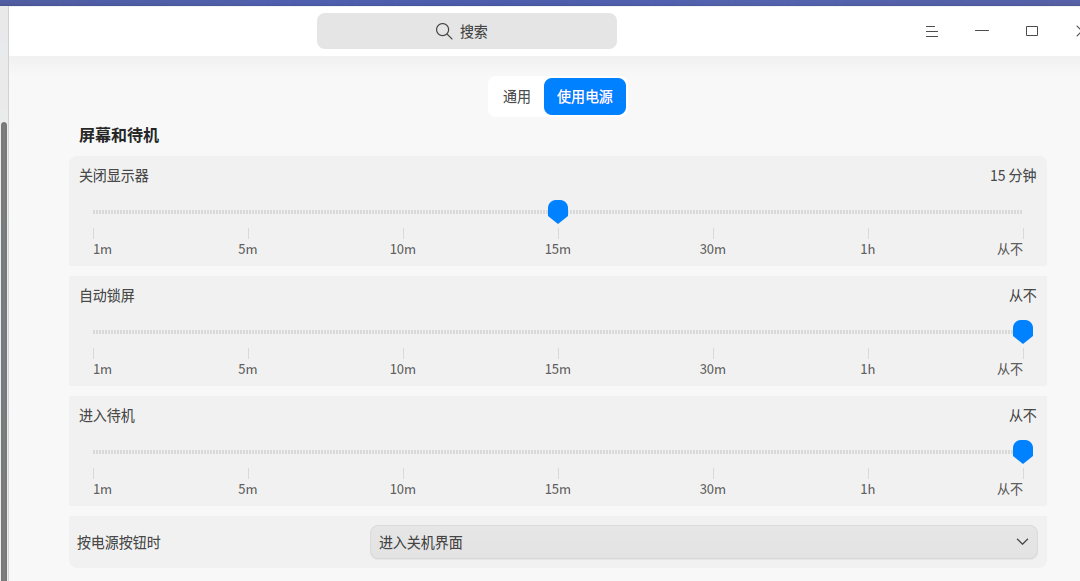
Task: Focus the 搜索 search field
Action: pyautogui.click(x=466, y=31)
